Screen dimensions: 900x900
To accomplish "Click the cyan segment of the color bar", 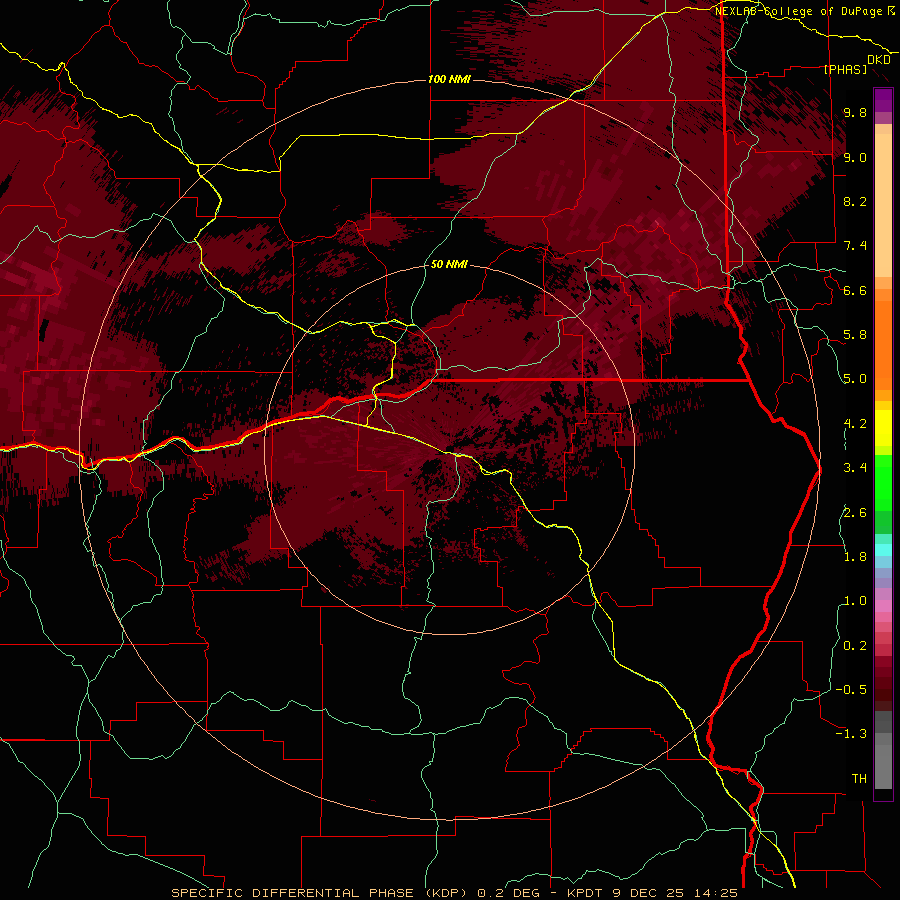I will coord(883,550).
